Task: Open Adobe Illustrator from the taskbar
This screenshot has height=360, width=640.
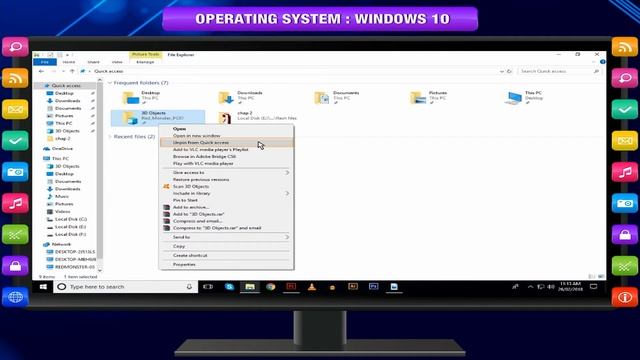Action: click(x=353, y=287)
